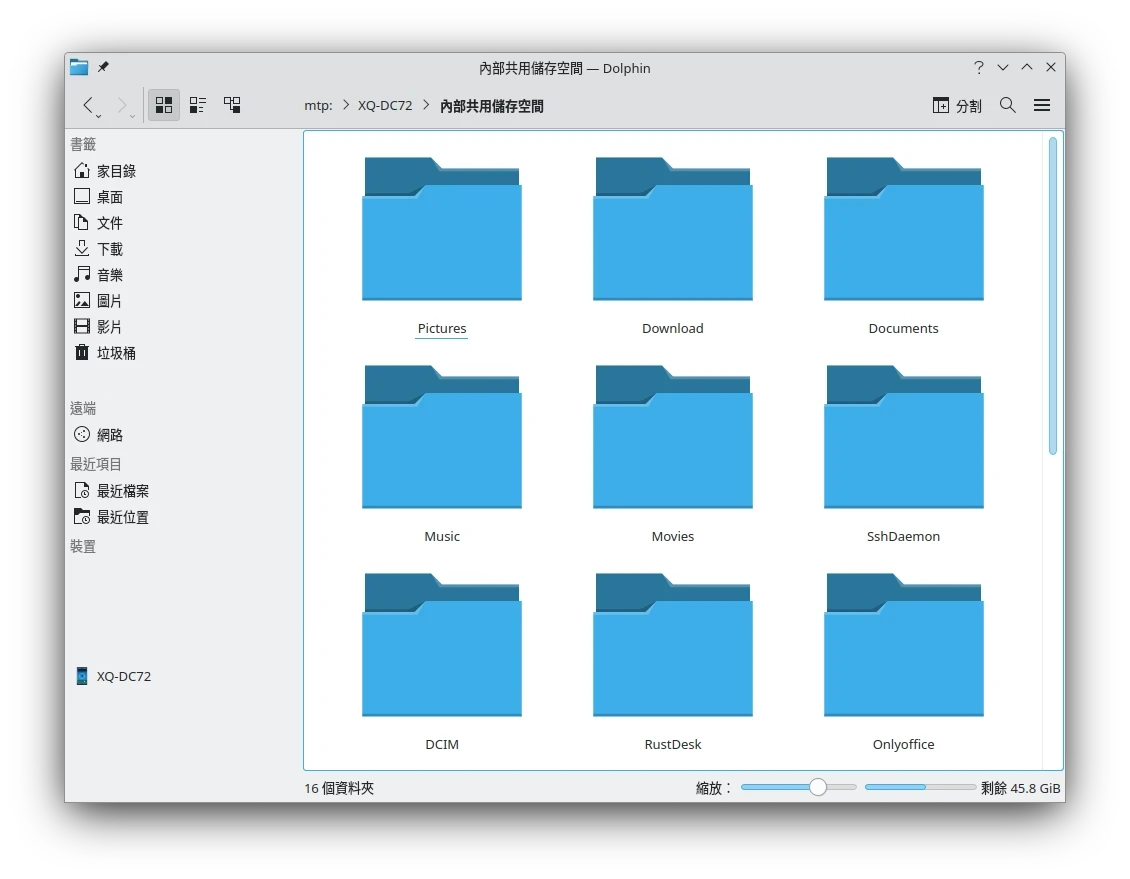1130x879 pixels.
Task: Open the hamburger menu
Action: point(1041,105)
